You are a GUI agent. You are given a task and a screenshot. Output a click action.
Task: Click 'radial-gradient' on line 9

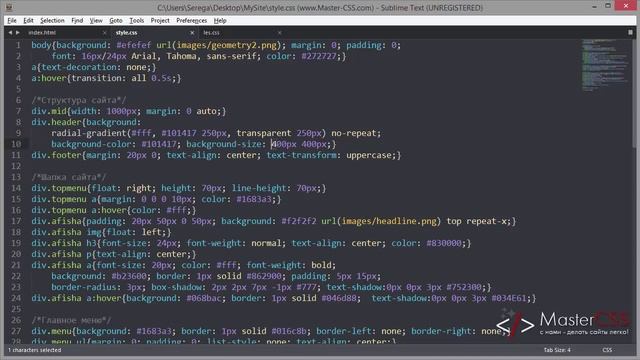coord(89,133)
